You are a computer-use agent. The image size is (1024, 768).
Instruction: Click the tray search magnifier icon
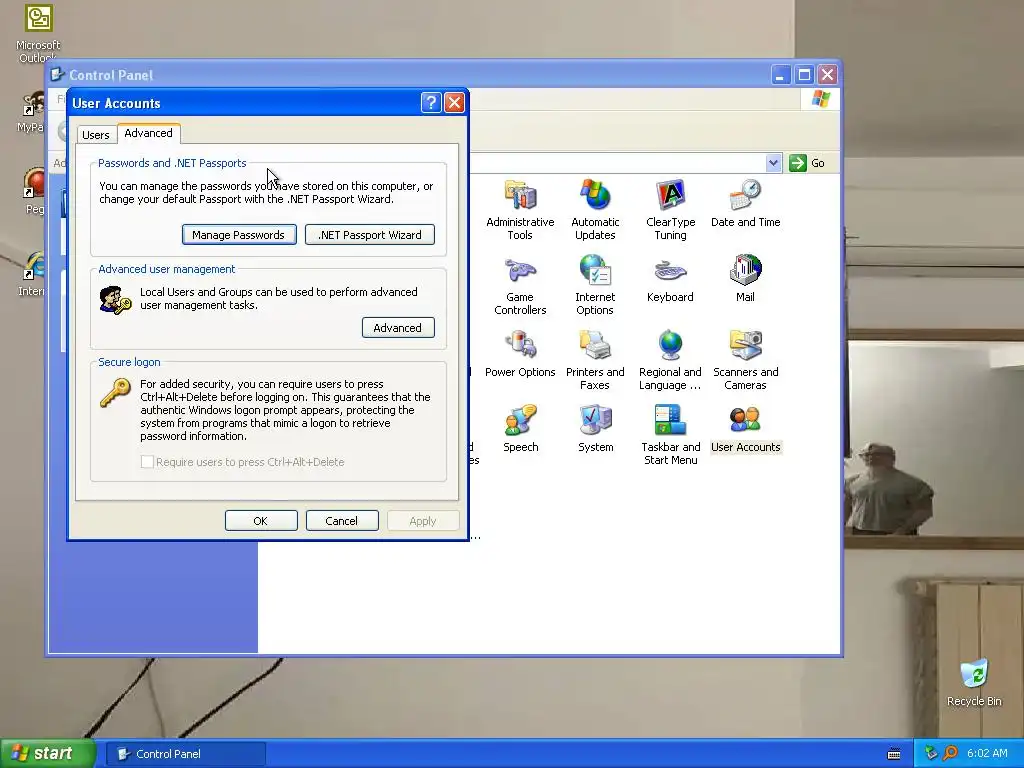click(950, 753)
